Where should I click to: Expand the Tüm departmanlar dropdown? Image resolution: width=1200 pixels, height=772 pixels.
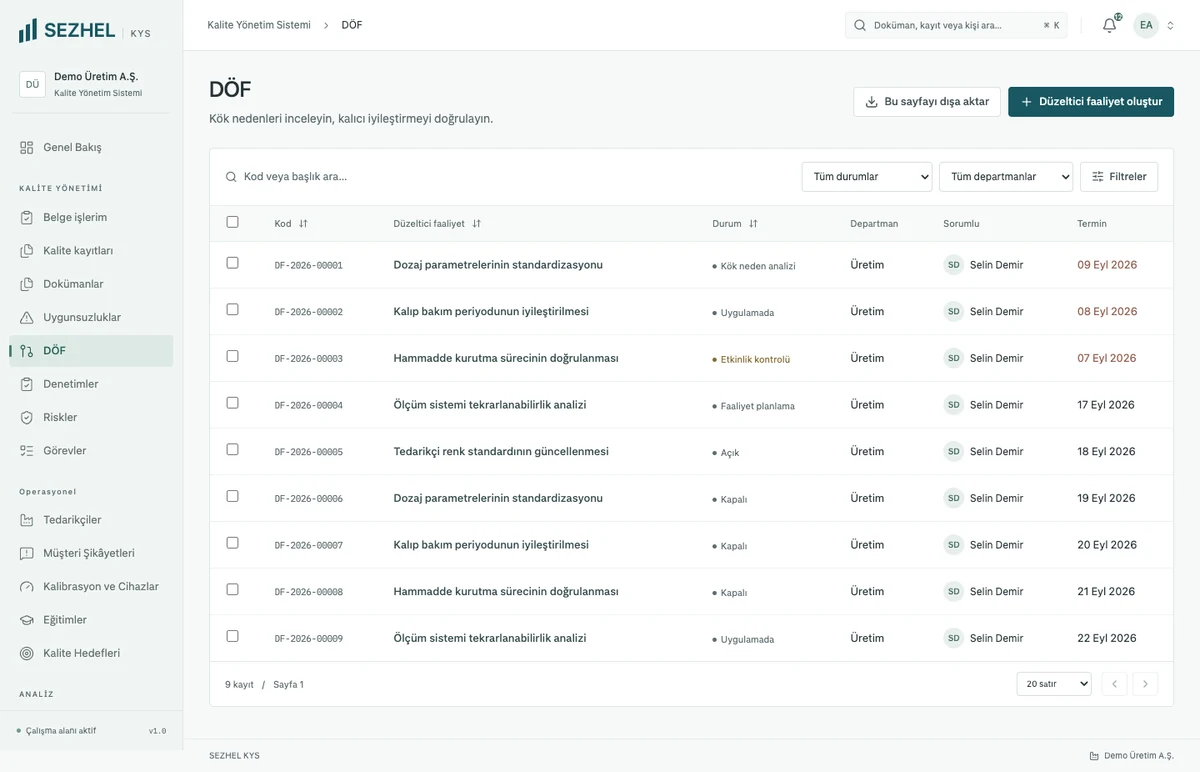[x=1006, y=177]
